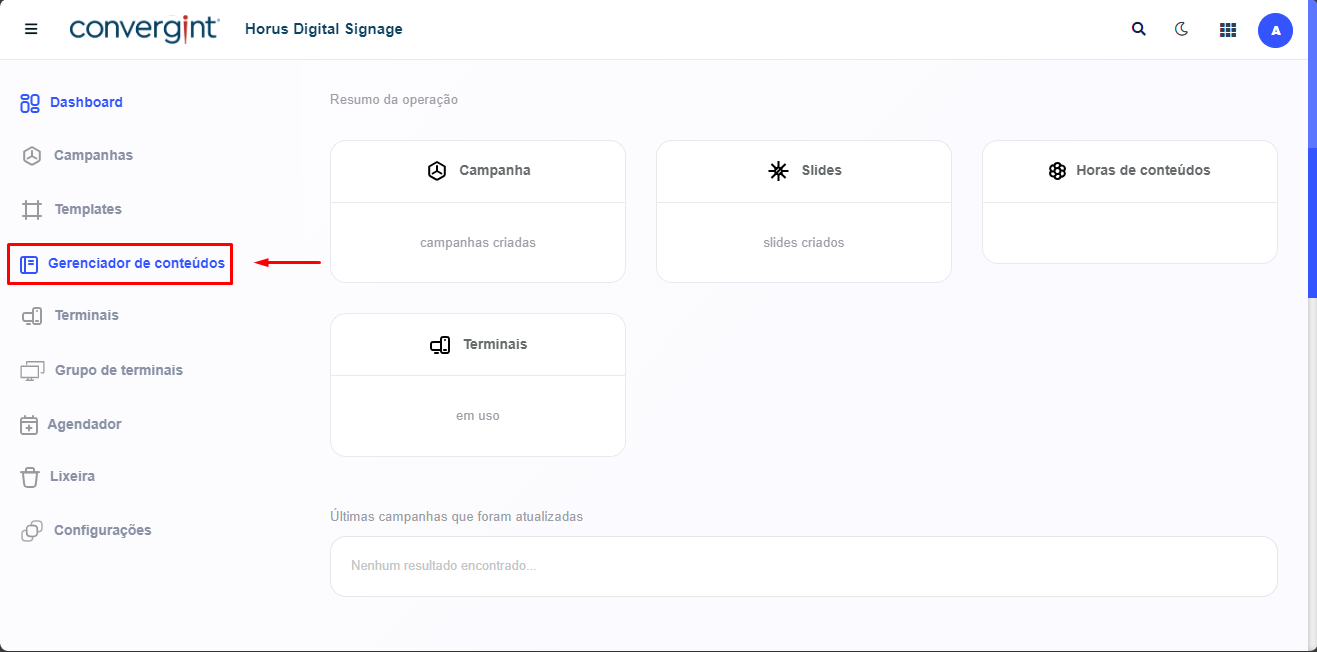Click the Configurações icon

[x=32, y=531]
